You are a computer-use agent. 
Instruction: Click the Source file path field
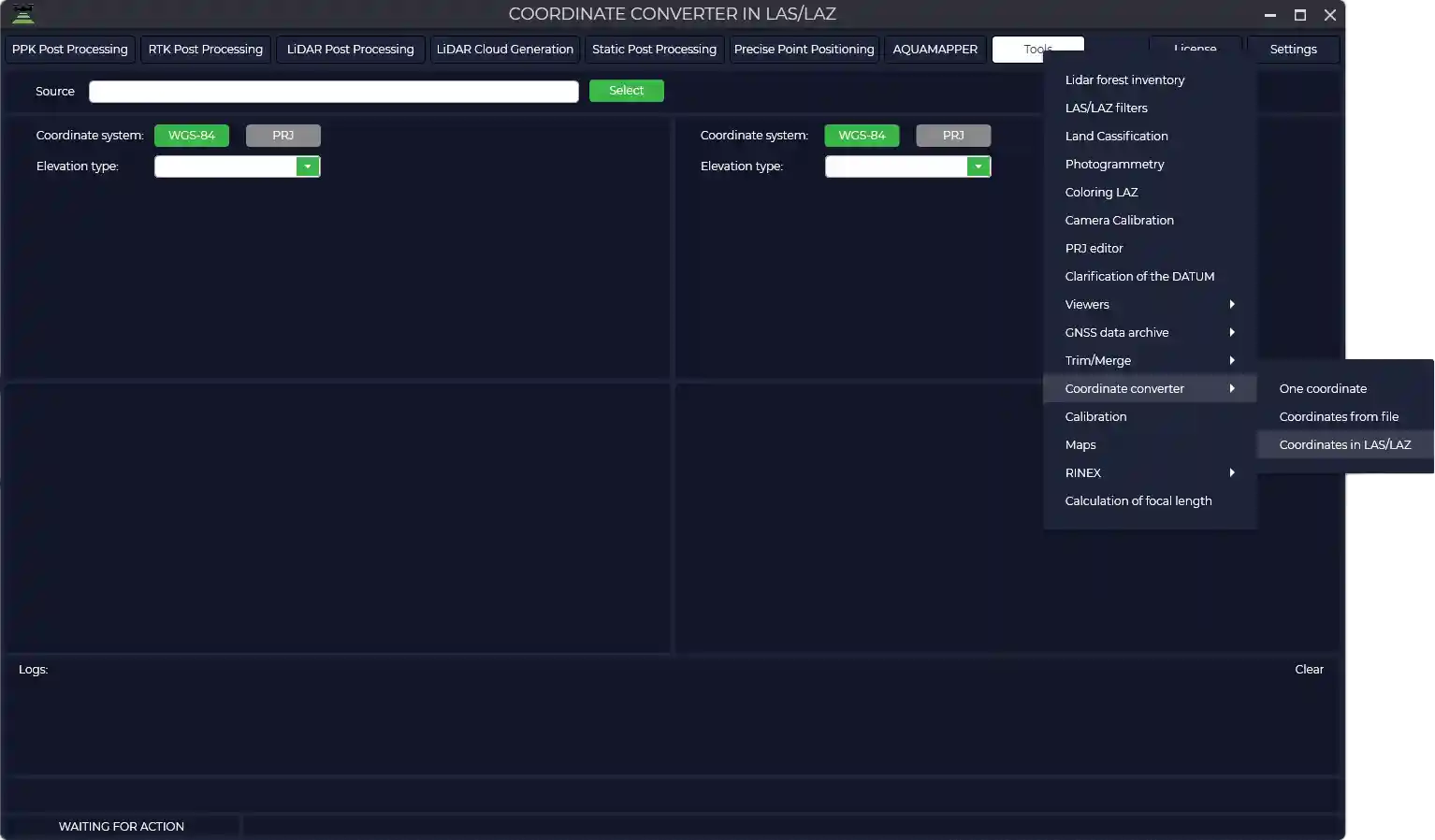[x=334, y=91]
